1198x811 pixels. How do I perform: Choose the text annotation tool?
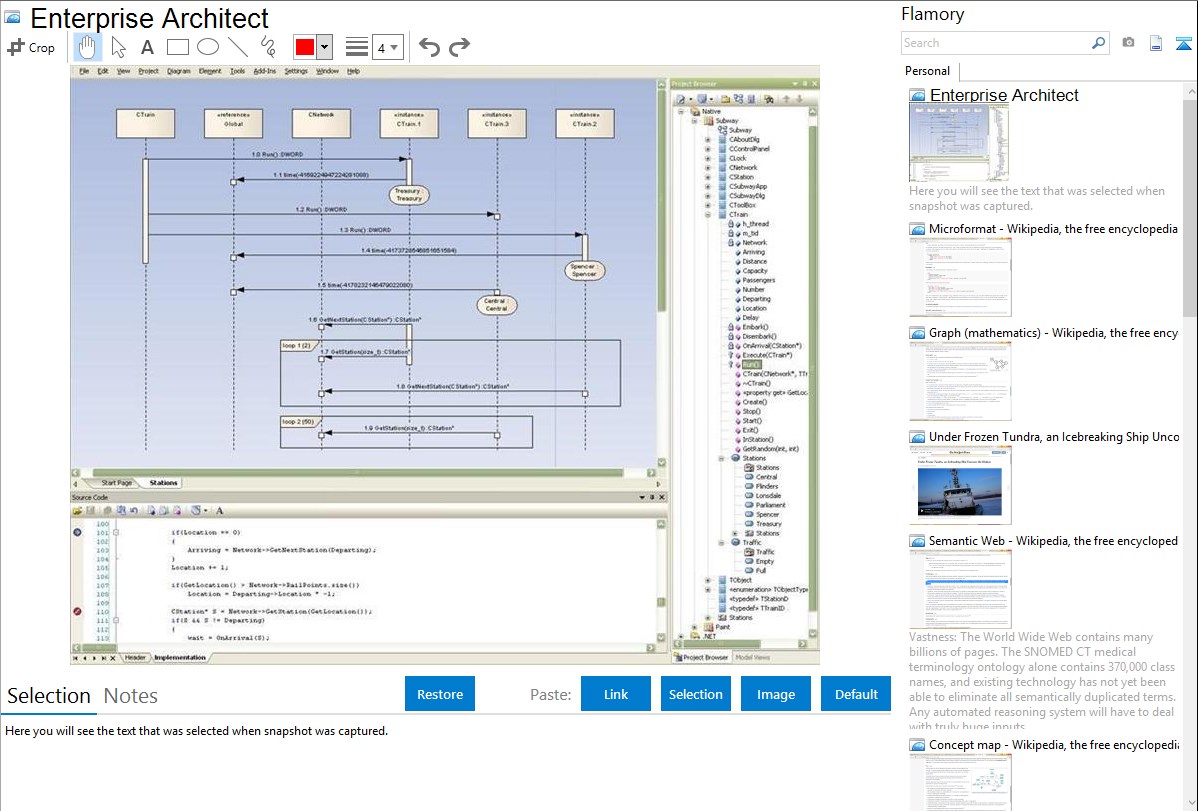147,47
